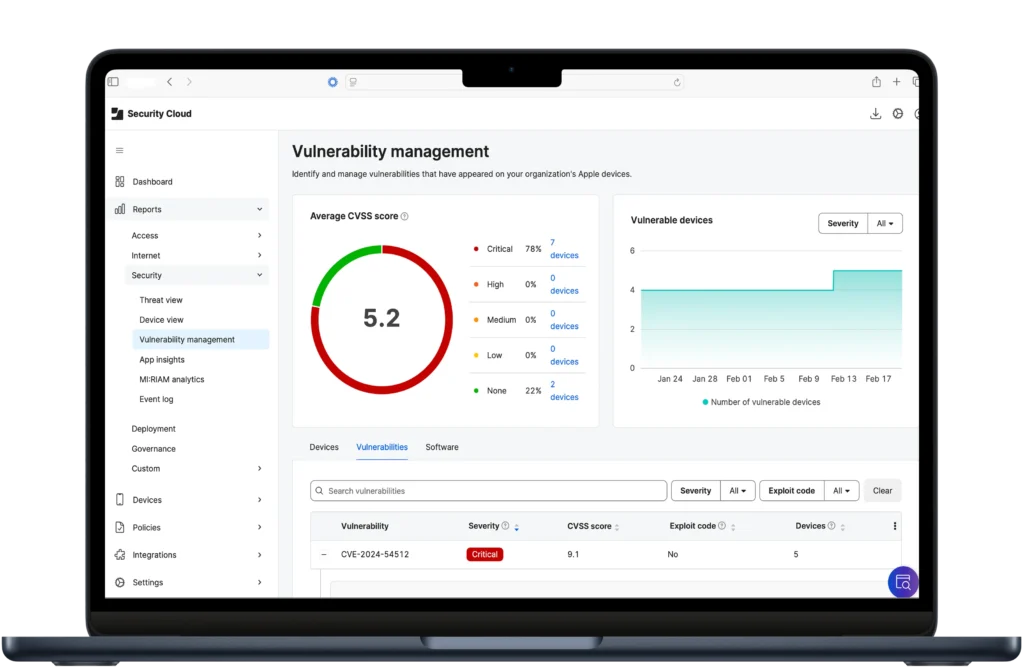
Task: Expand the Internet submenu chevron
Action: [x=259, y=255]
